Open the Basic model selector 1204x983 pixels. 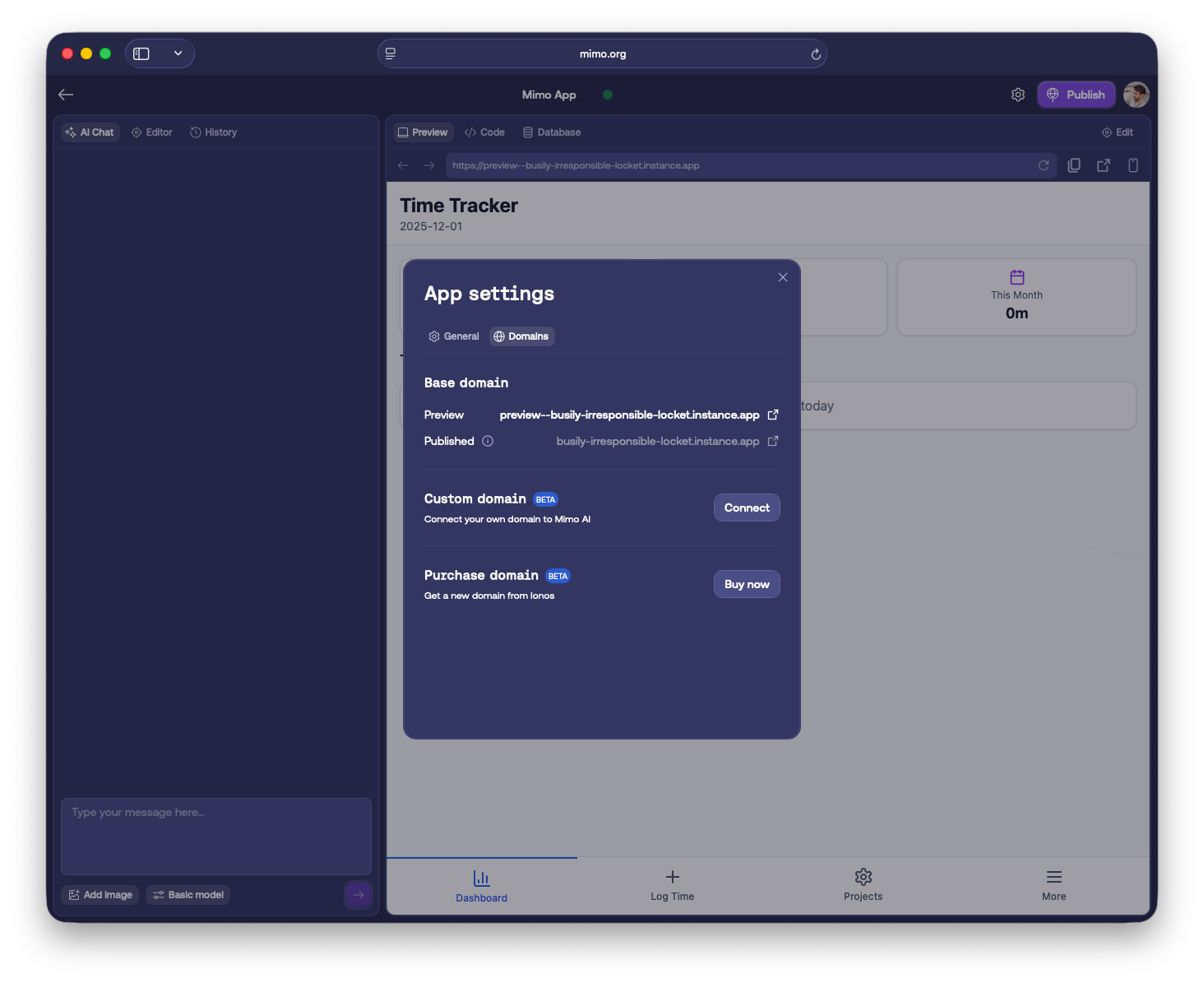(x=188, y=895)
